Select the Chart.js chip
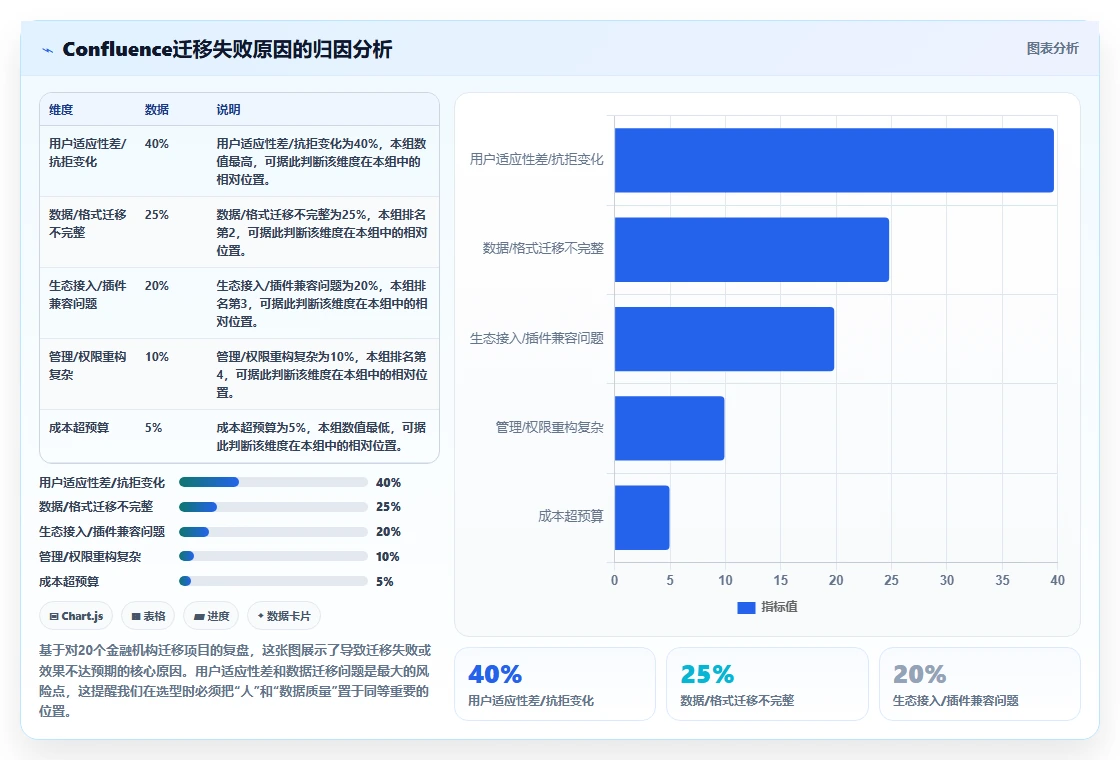 coord(76,616)
